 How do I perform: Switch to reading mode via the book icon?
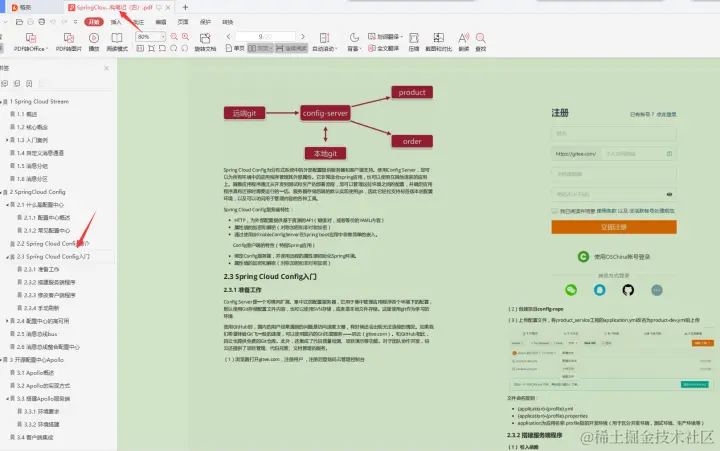(117, 38)
